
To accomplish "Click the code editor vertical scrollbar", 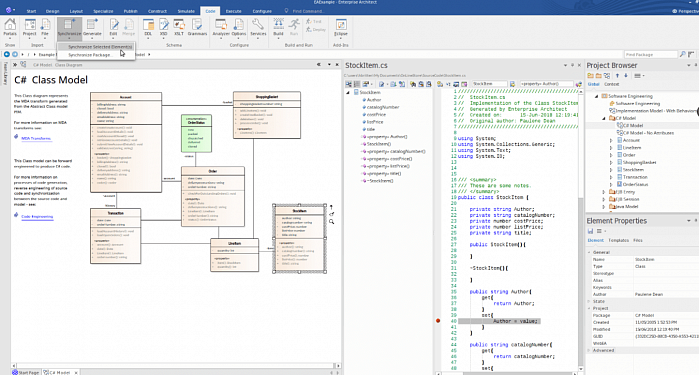I will [x=580, y=230].
